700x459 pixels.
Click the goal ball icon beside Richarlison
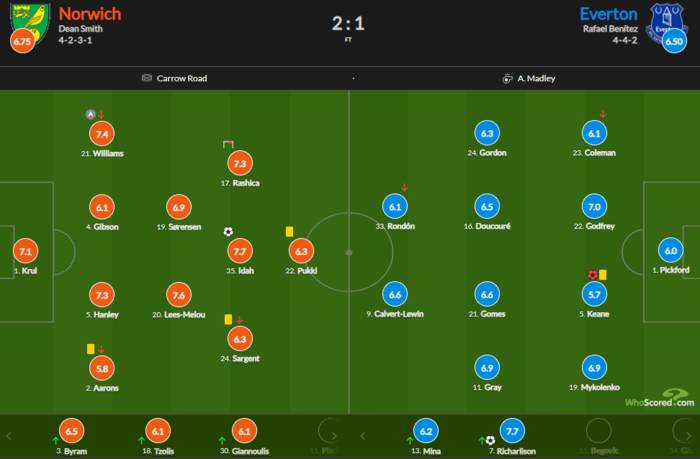coord(490,440)
